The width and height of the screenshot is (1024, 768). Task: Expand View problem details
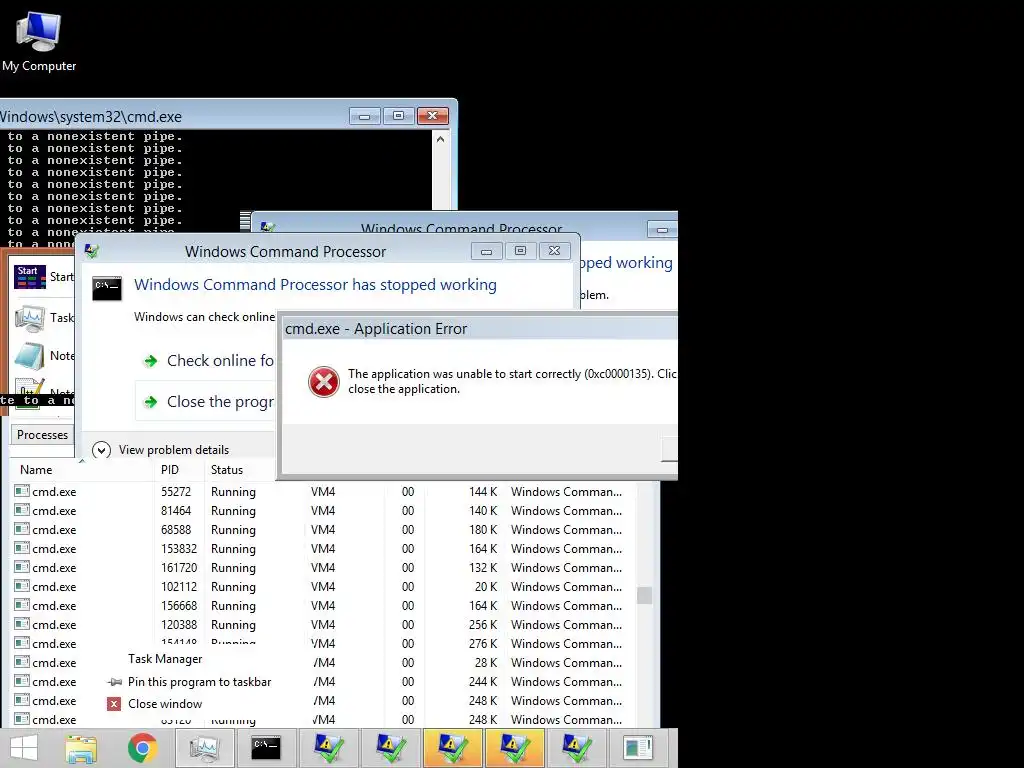(161, 450)
